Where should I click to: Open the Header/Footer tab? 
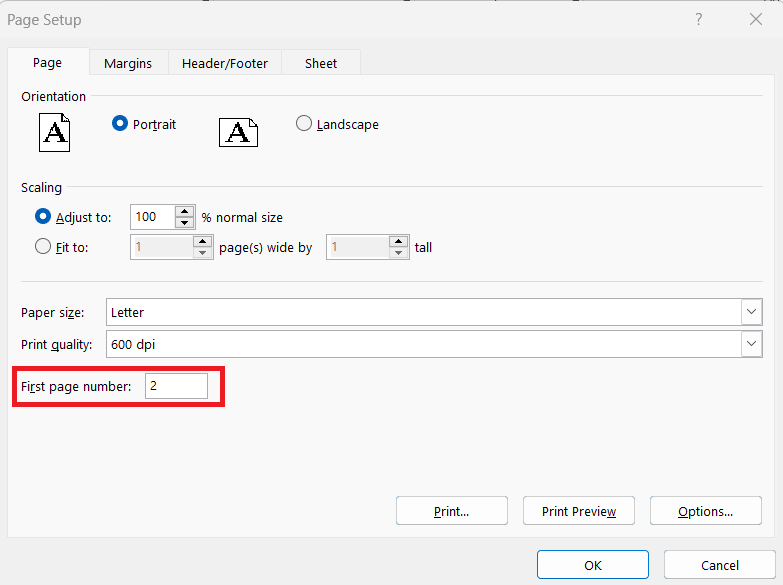225,63
